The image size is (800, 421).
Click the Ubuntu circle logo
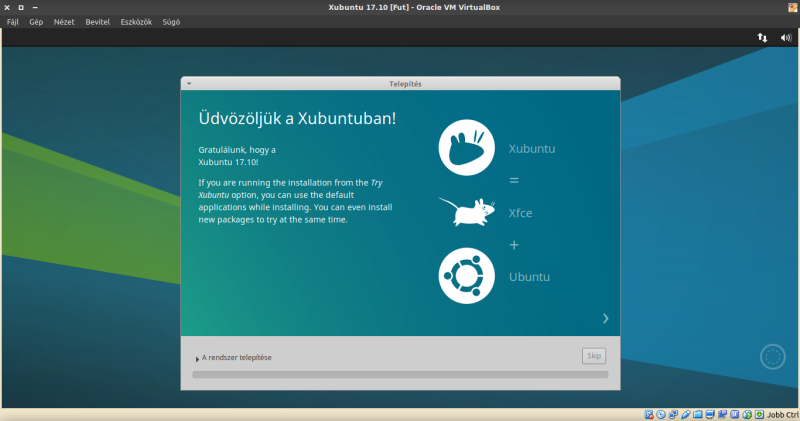click(466, 275)
